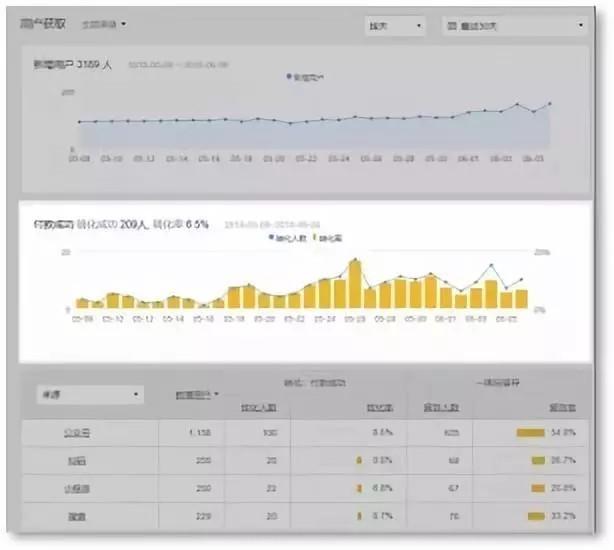
Task: Click the small conversion-rate bar in the second row
Action: (359, 460)
